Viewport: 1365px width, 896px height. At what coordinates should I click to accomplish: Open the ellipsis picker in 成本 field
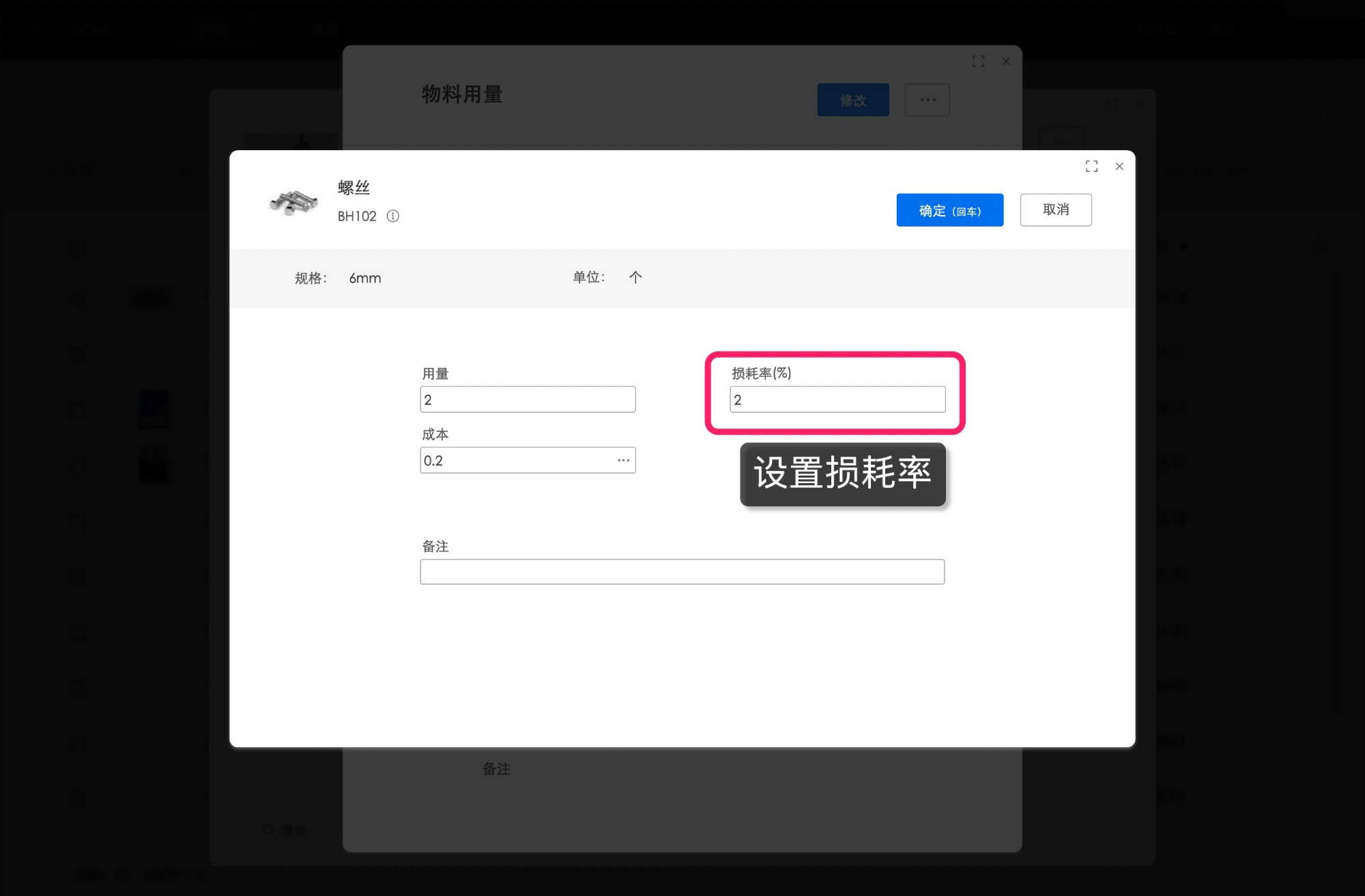[x=623, y=461]
